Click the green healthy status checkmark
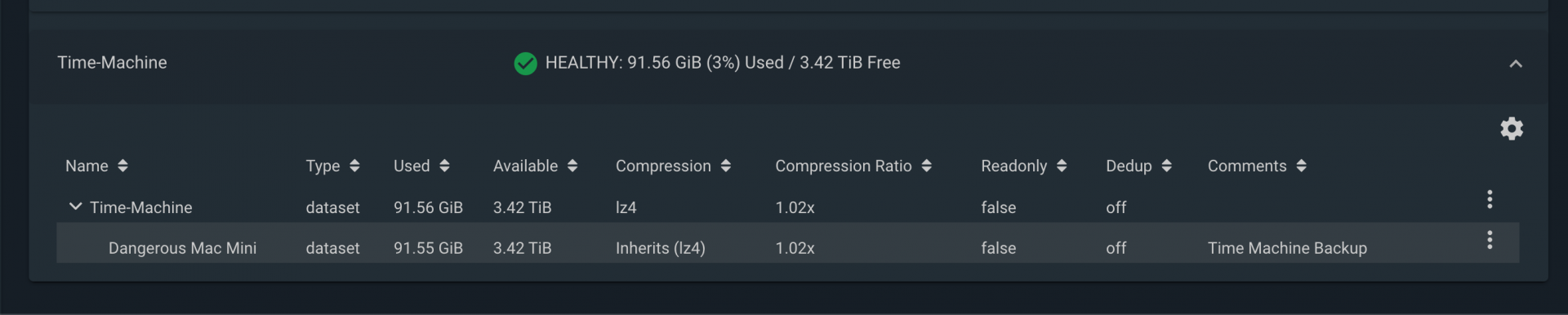1568x315 pixels. coord(525,63)
